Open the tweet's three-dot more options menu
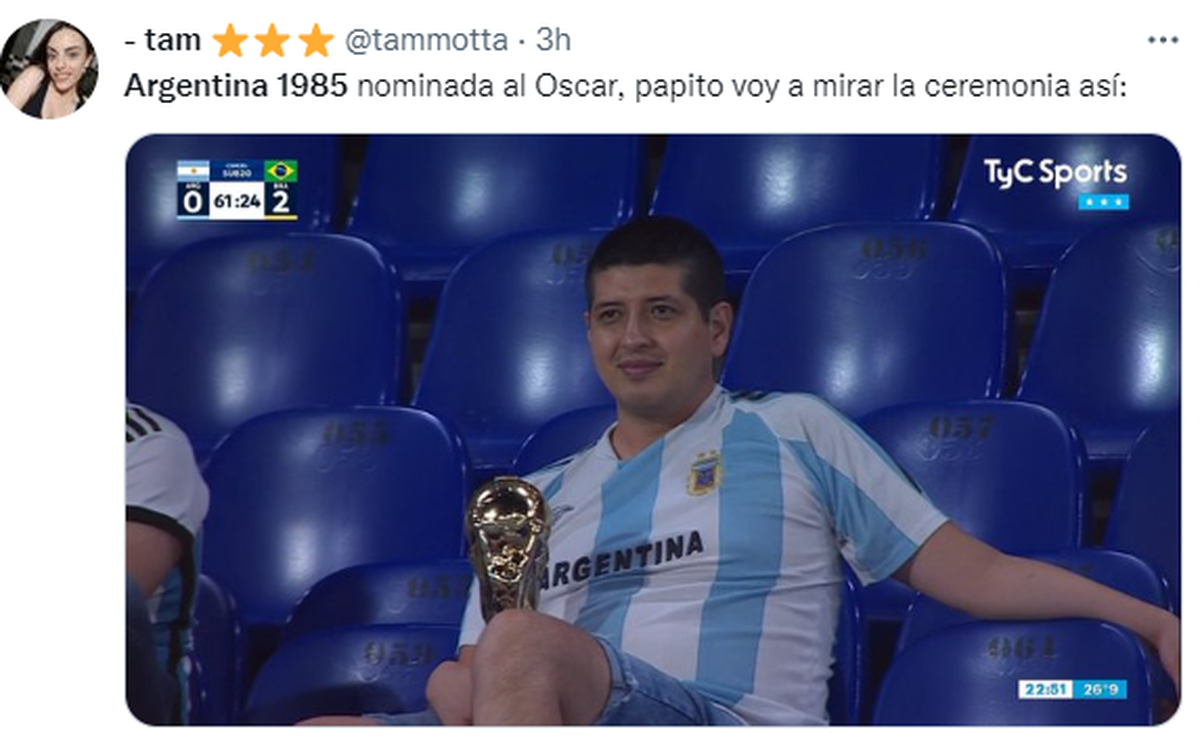1200x743 pixels. [x=1163, y=40]
